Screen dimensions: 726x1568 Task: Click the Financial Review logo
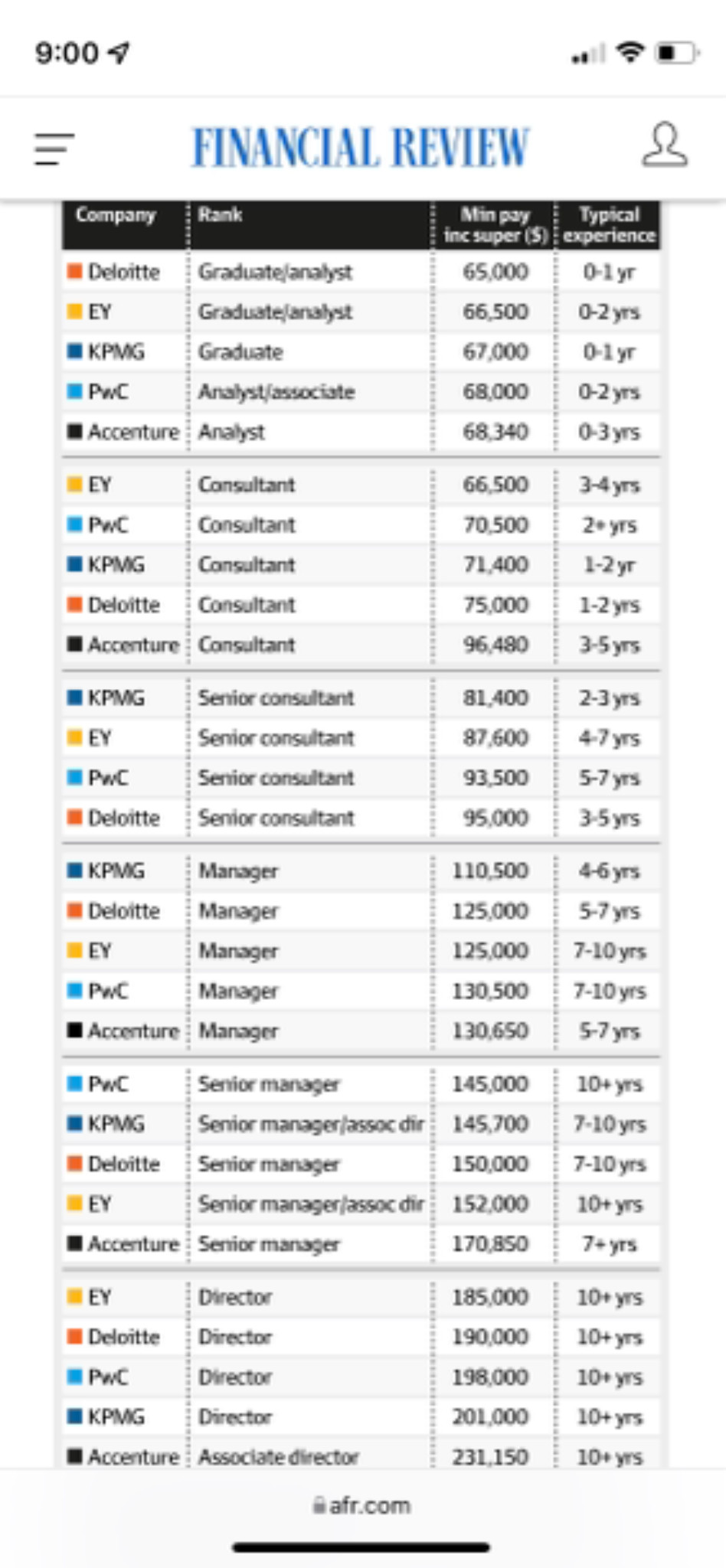[360, 147]
